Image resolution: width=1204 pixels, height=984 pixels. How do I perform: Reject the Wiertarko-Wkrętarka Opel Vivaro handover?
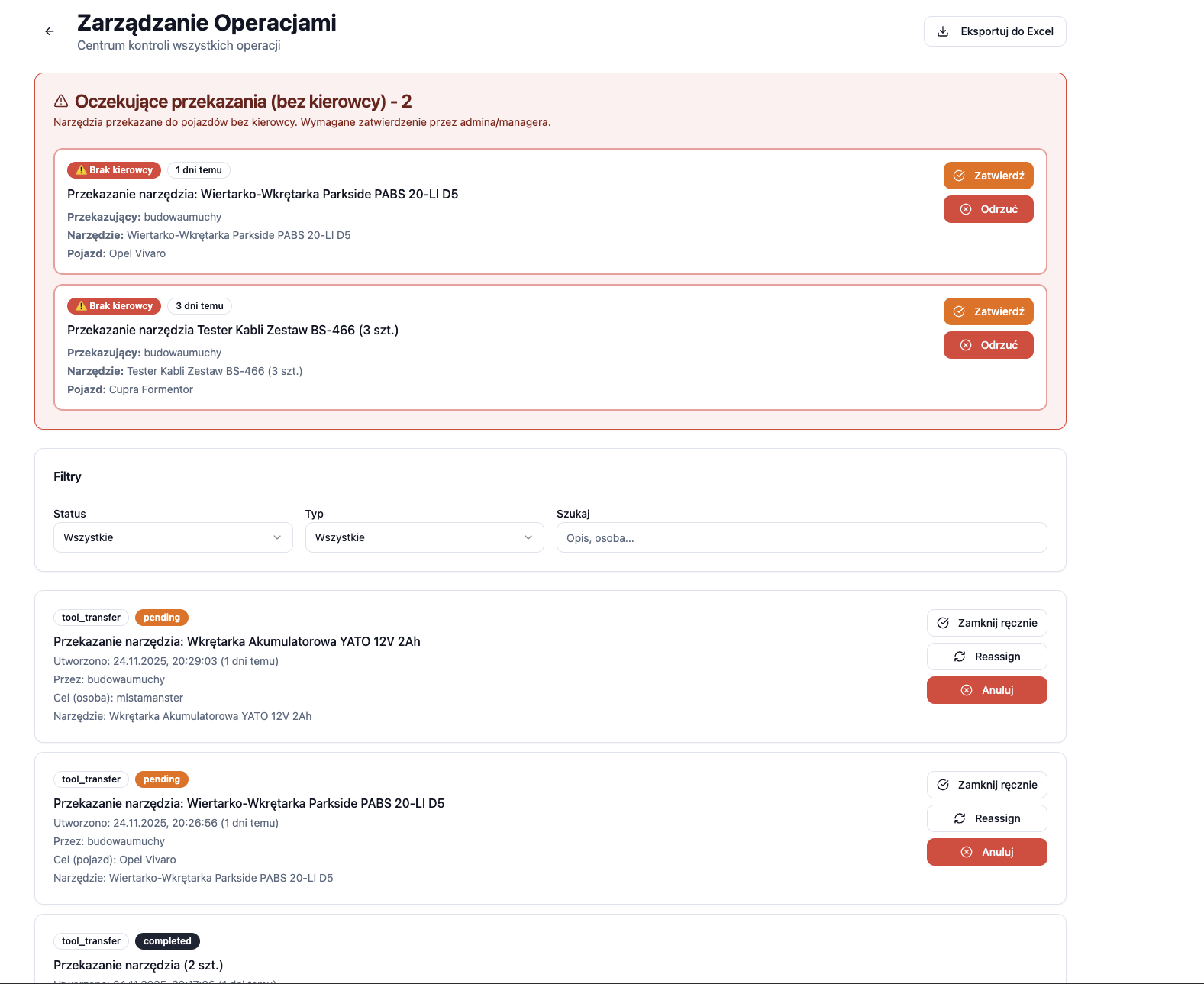[988, 209]
